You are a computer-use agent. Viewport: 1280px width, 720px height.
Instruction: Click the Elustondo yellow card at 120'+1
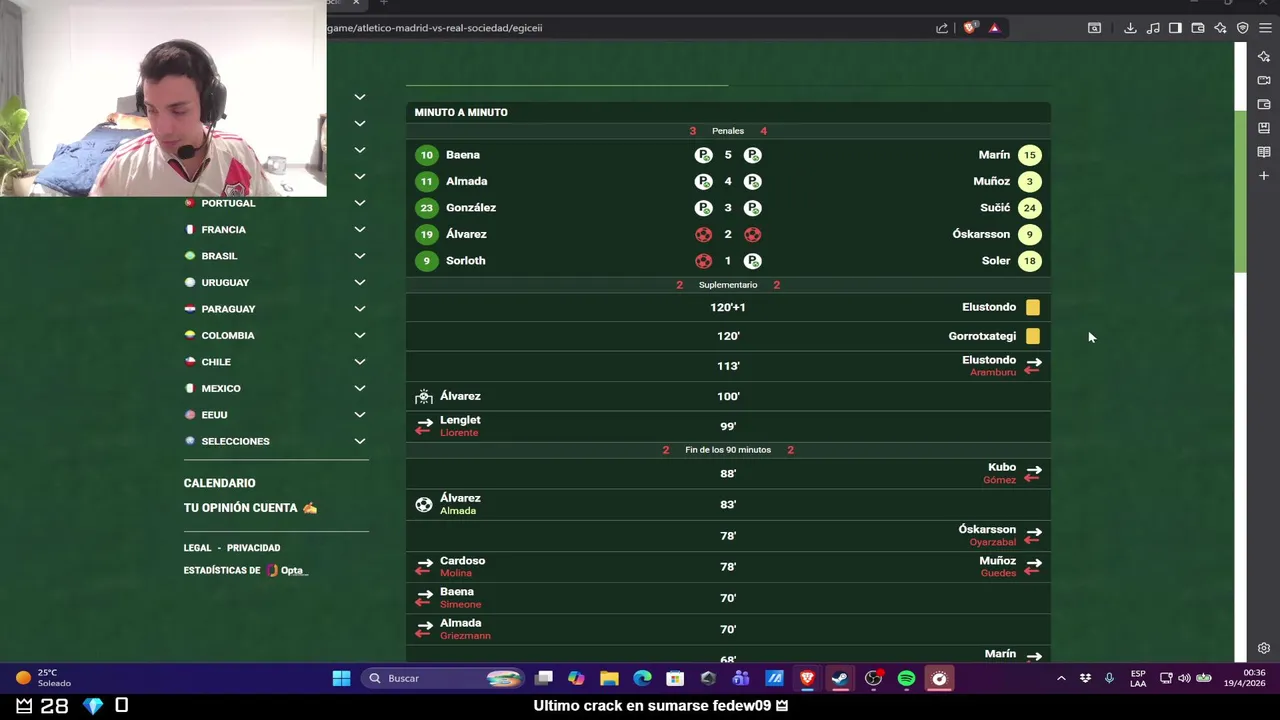click(x=1032, y=307)
